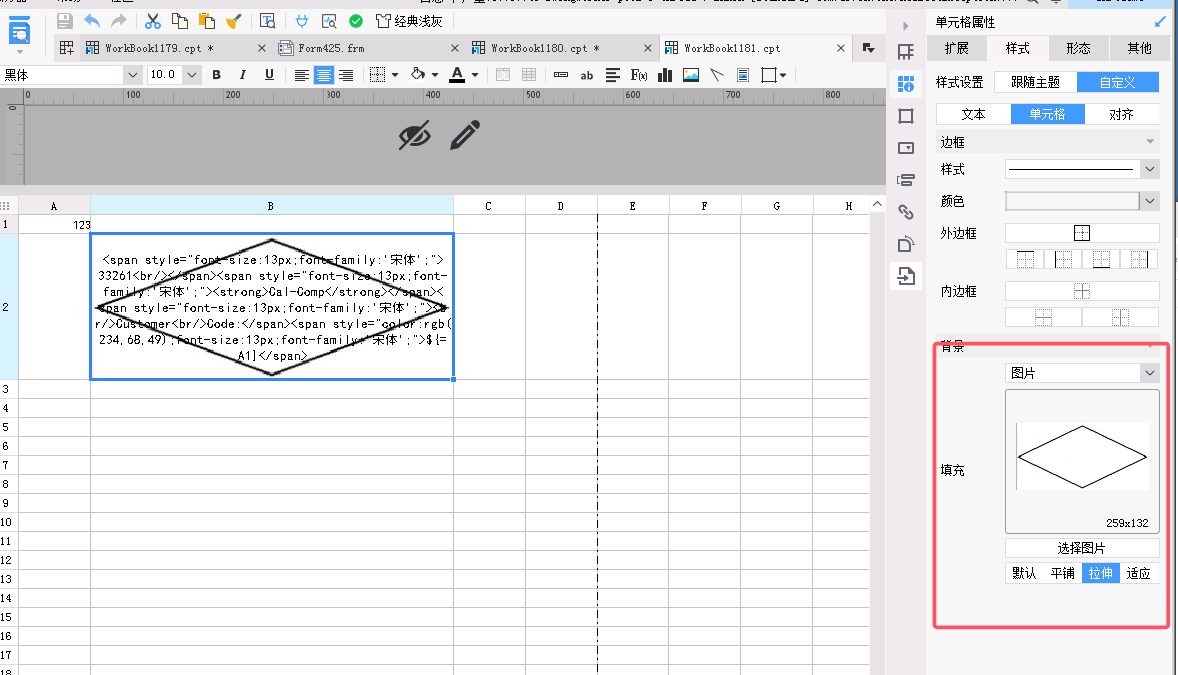Switch to Form425.frm tab

tap(331, 48)
